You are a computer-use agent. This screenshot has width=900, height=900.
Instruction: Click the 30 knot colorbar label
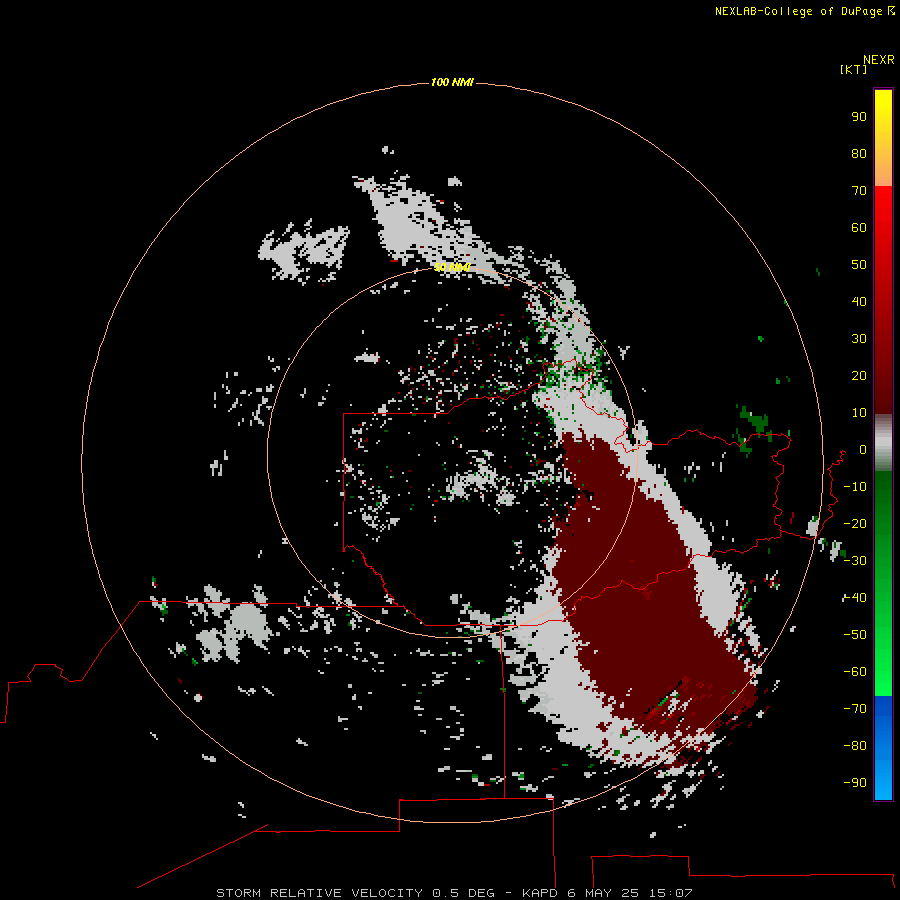(859, 338)
